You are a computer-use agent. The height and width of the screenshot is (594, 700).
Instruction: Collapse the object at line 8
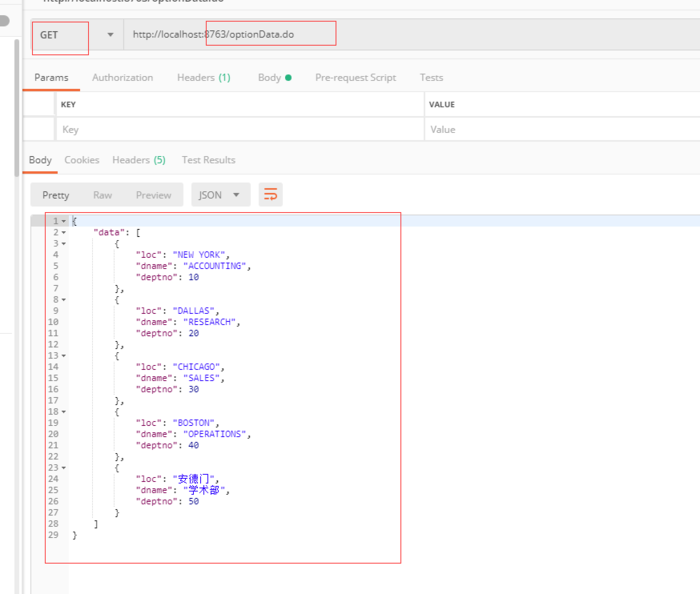pos(64,300)
